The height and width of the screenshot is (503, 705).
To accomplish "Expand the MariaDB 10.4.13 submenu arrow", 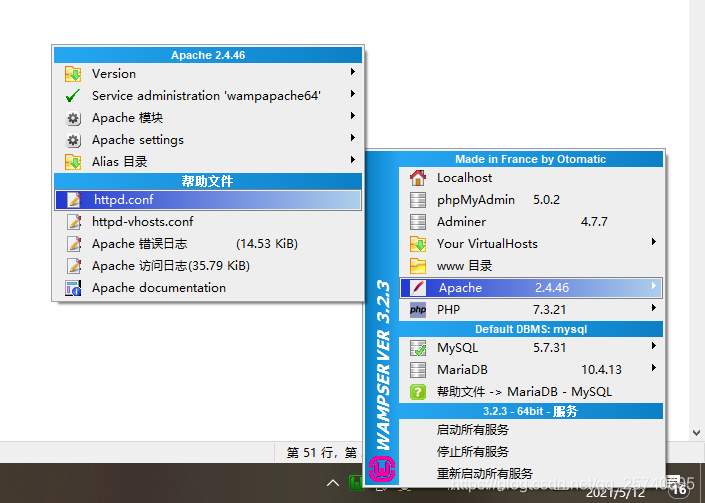I will pos(654,368).
